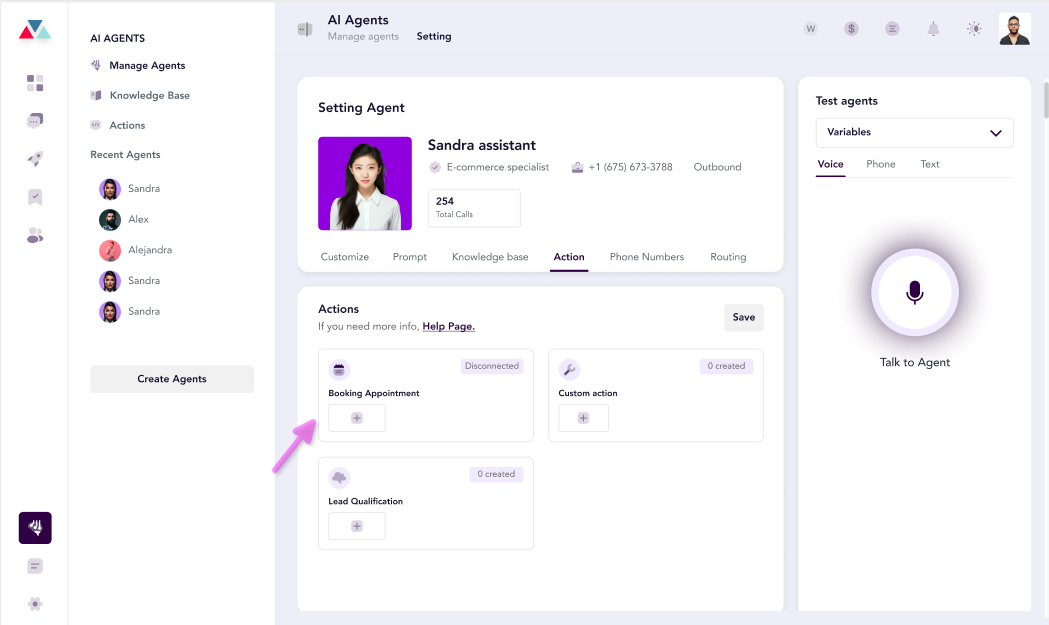Open the contacts people icon in sidebar
Screen dimensions: 1049x625
pyautogui.click(x=35, y=236)
